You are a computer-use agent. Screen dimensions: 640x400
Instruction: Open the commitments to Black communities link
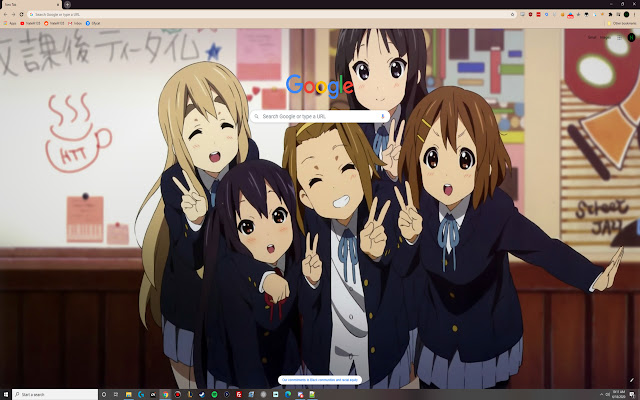(320, 380)
